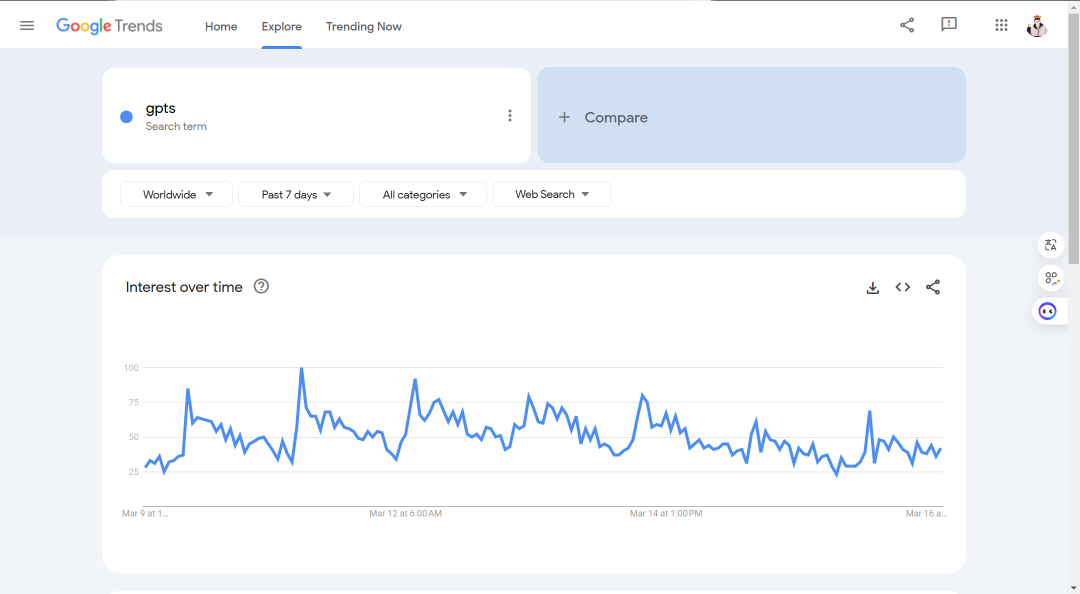
Task: Click the chart's highest peak at 100
Action: coord(302,369)
